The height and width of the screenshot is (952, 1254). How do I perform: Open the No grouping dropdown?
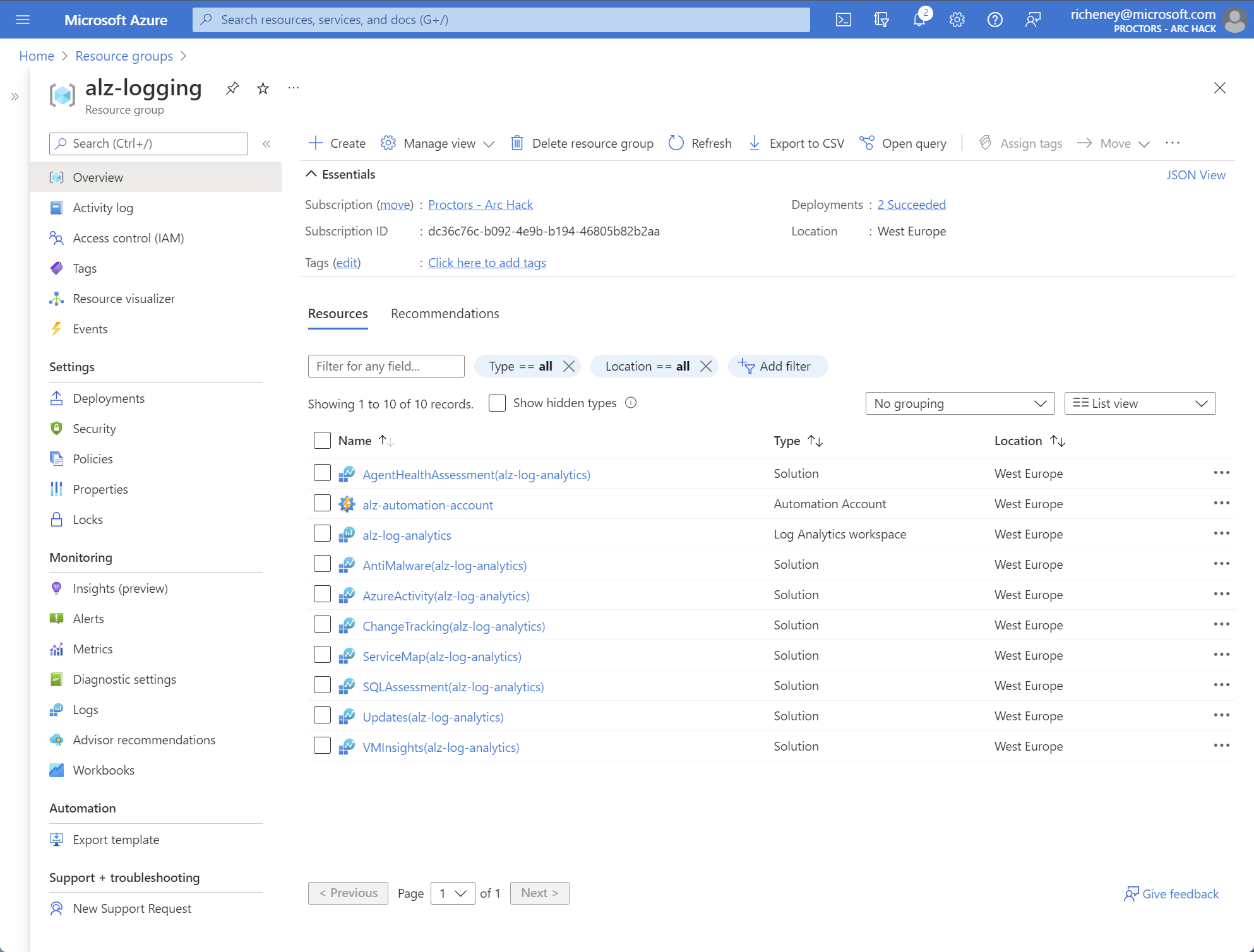pos(959,403)
